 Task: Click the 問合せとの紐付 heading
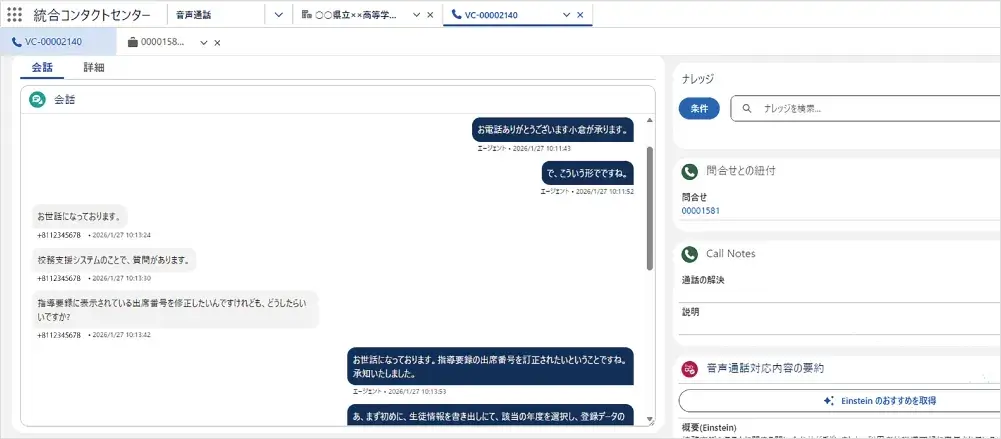[x=741, y=171]
